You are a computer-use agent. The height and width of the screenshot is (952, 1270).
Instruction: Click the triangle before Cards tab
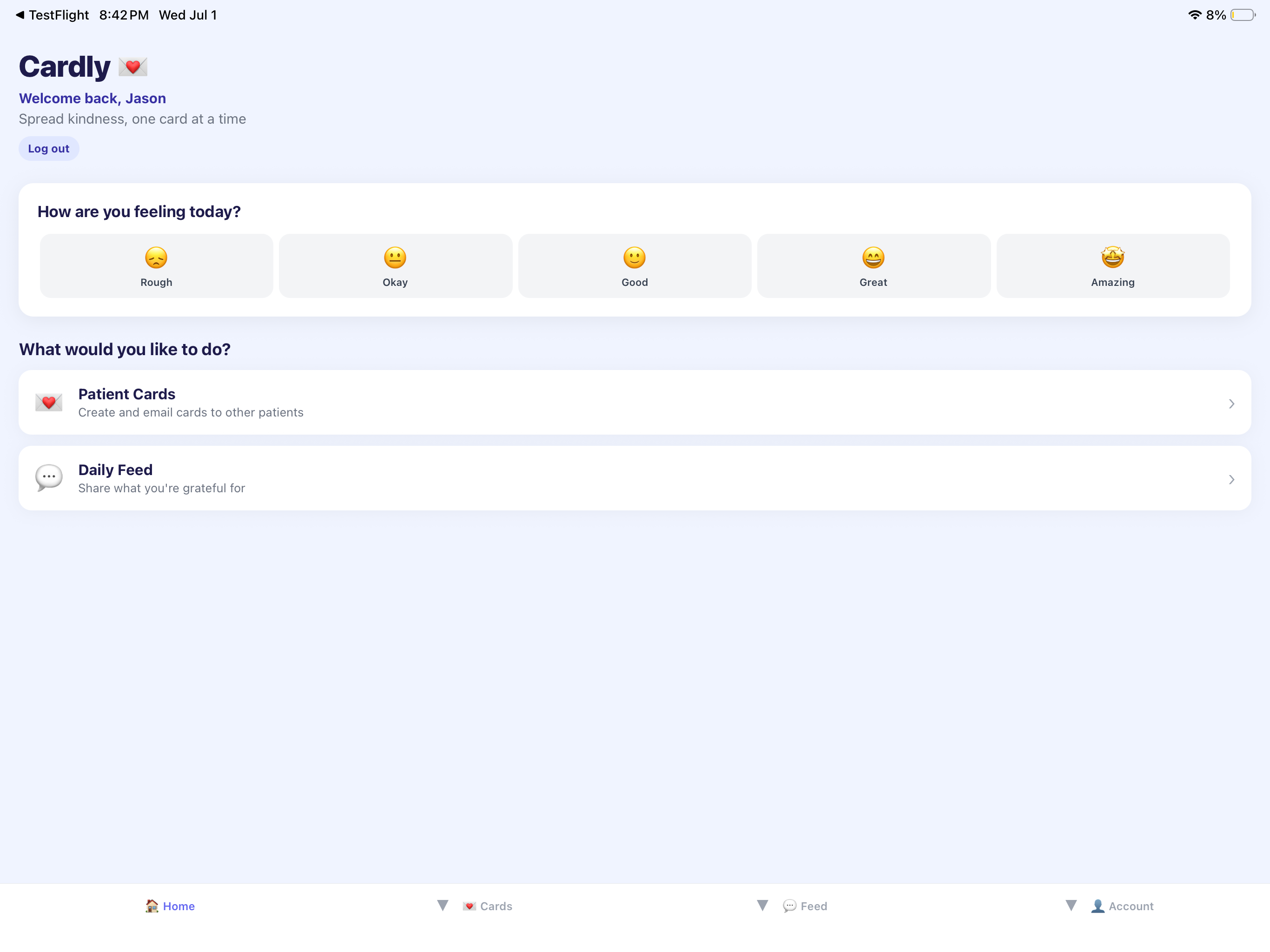(x=442, y=906)
